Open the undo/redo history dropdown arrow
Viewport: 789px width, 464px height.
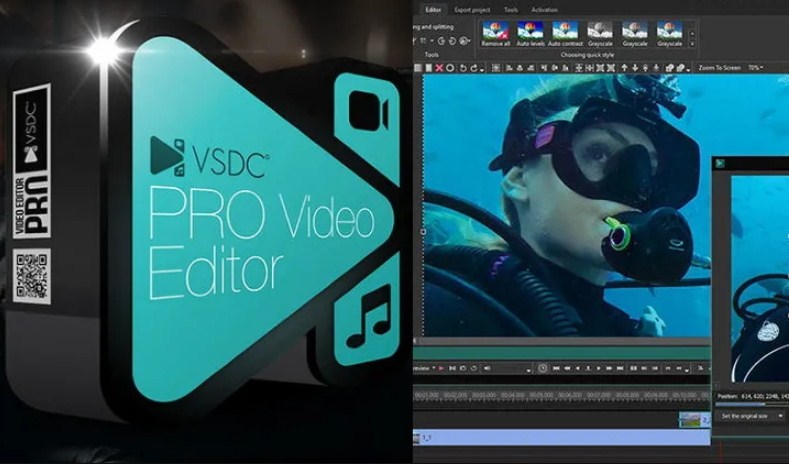pos(482,70)
